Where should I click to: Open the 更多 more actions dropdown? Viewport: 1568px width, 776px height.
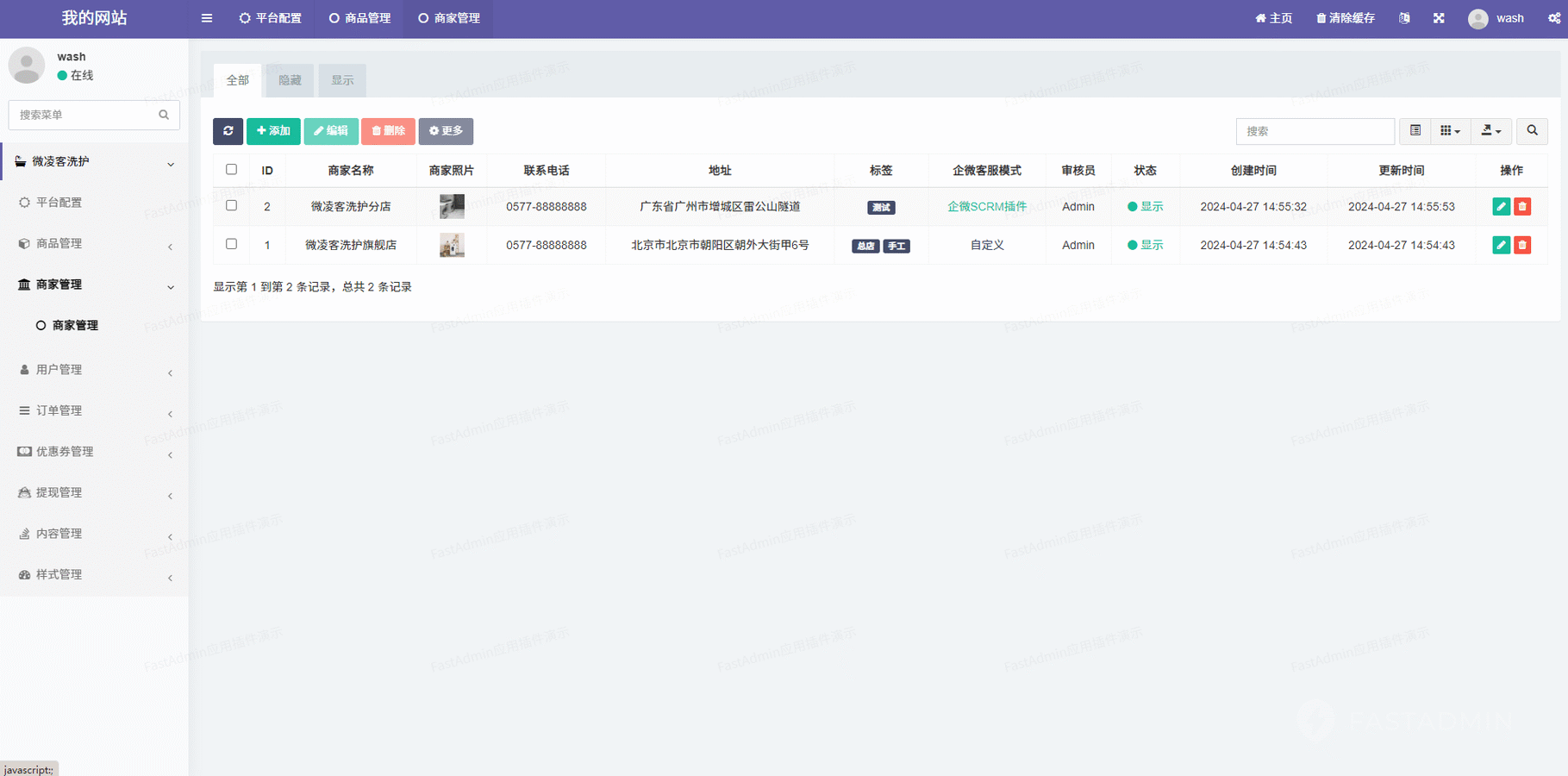click(446, 131)
